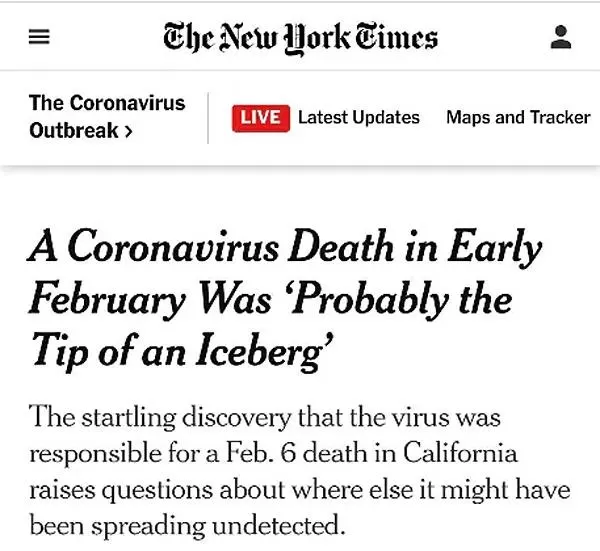Open the user account profile icon

tap(561, 37)
